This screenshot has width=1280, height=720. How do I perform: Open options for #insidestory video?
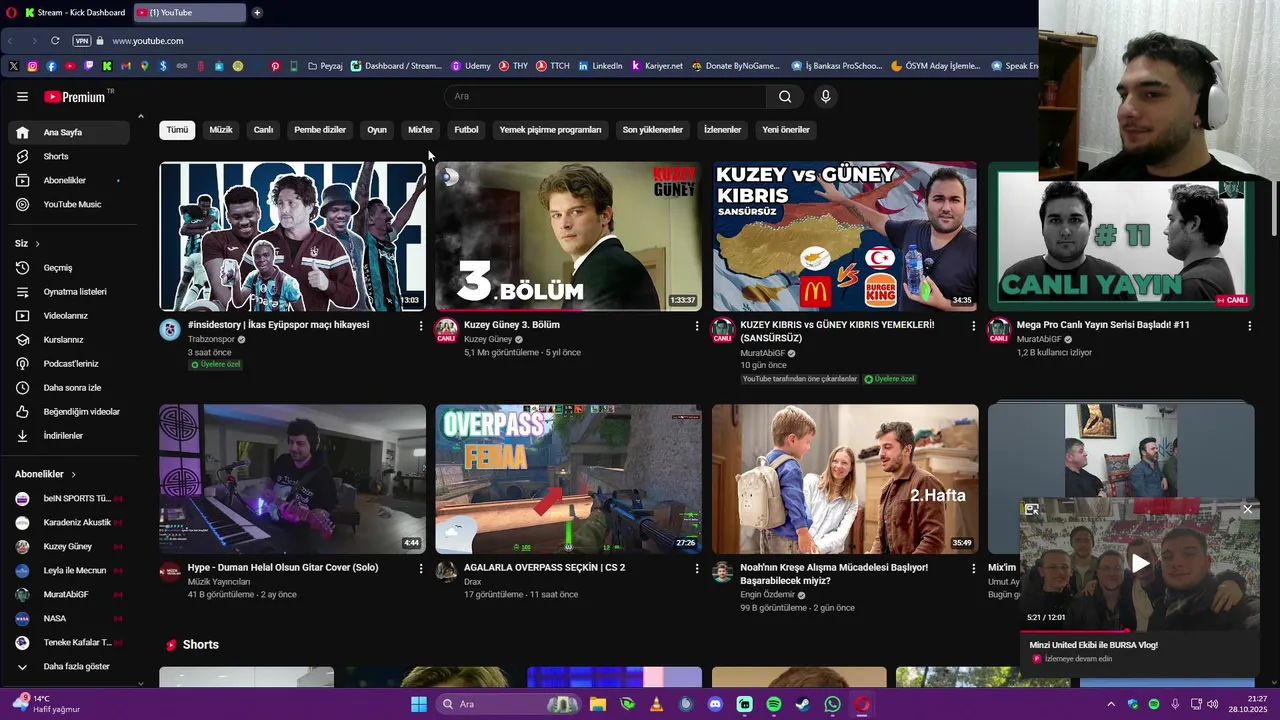pos(420,326)
